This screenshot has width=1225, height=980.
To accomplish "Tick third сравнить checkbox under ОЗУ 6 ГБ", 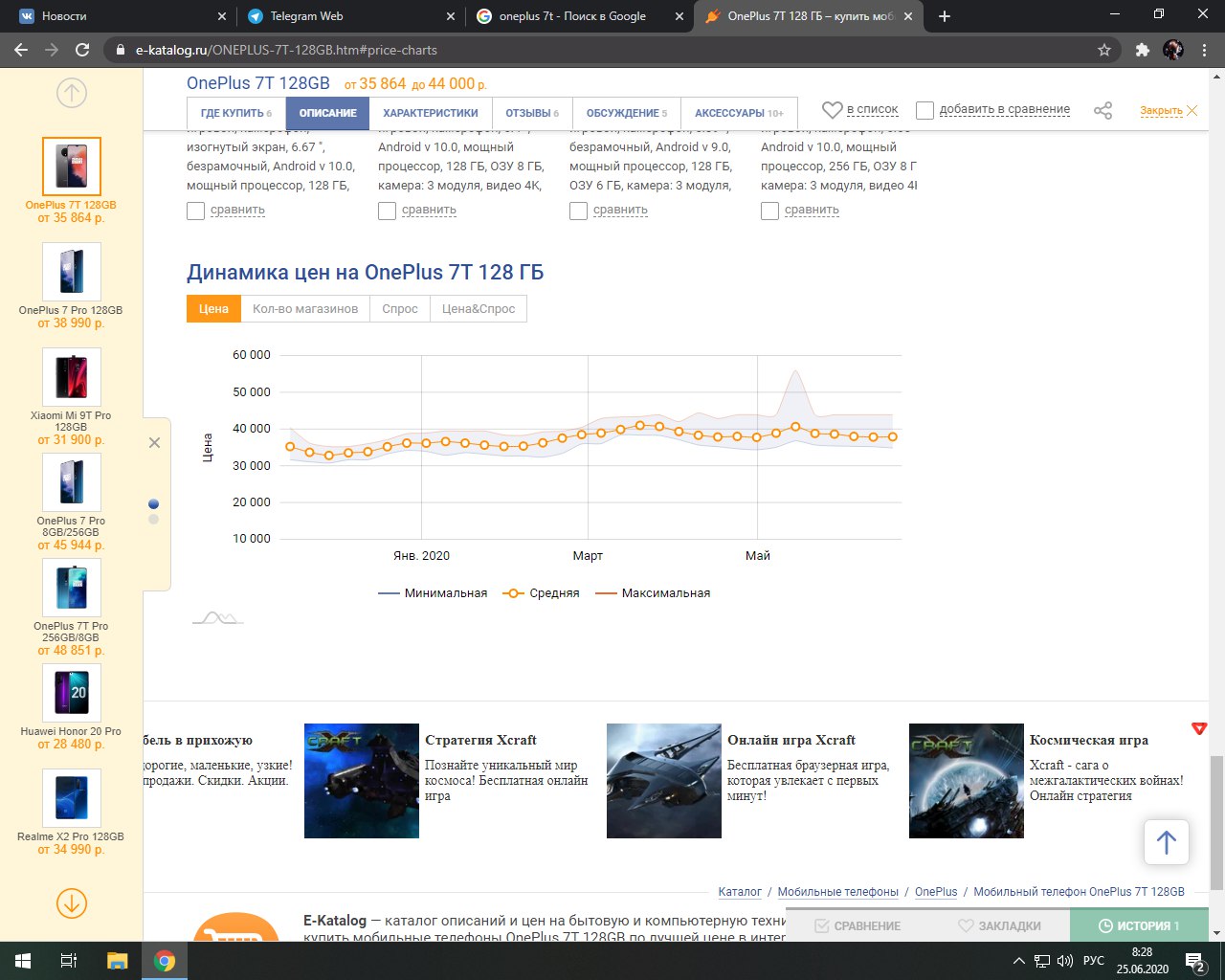I will (x=578, y=211).
